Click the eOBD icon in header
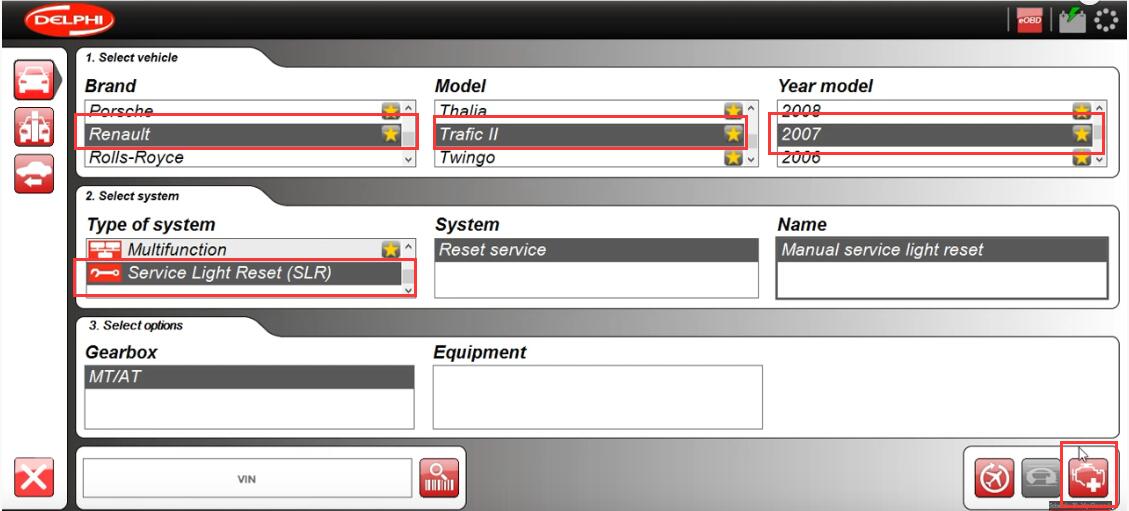 1028,20
